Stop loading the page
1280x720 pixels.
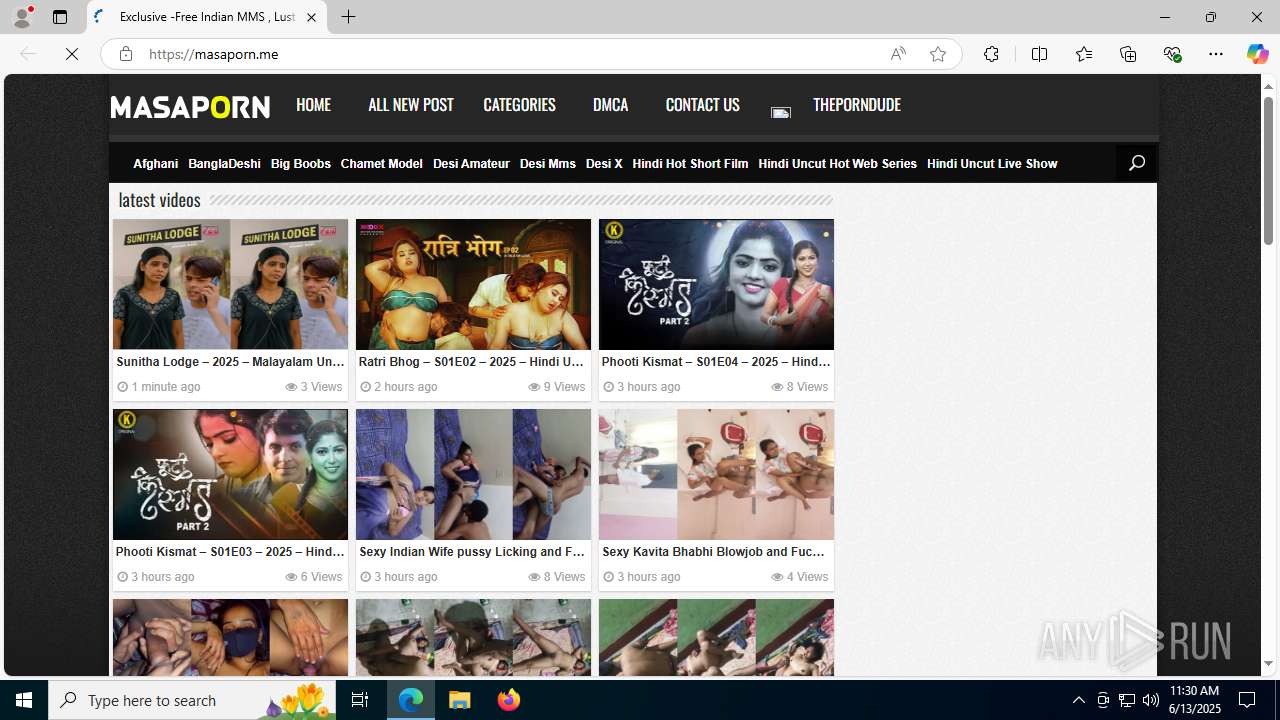click(x=72, y=54)
